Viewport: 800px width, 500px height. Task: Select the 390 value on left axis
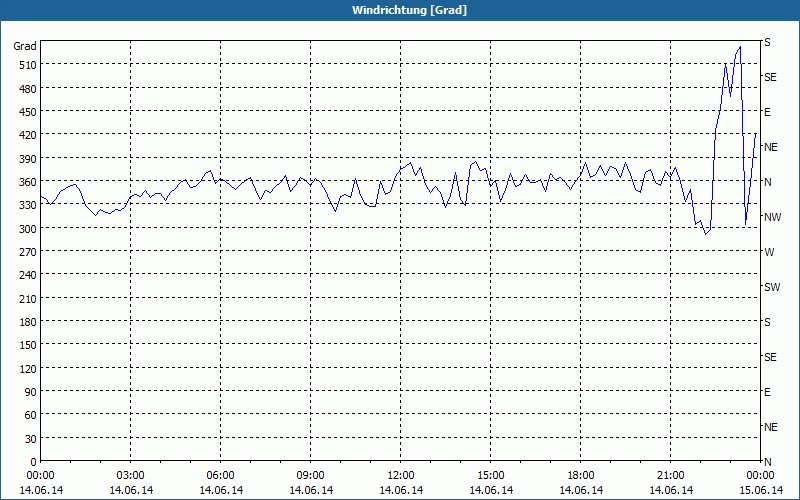(28, 159)
